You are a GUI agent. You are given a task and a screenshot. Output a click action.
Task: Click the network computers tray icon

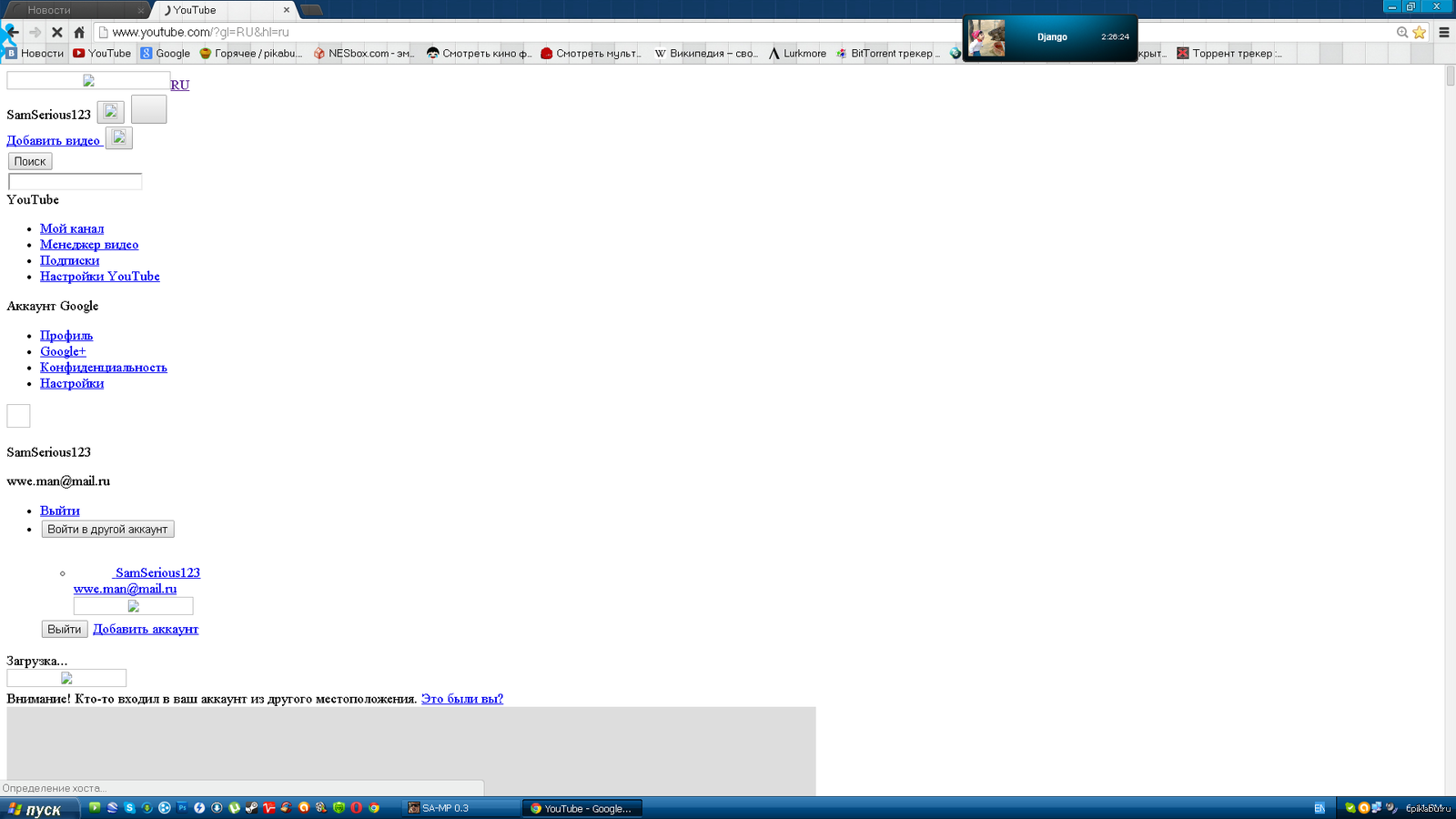[x=1377, y=808]
